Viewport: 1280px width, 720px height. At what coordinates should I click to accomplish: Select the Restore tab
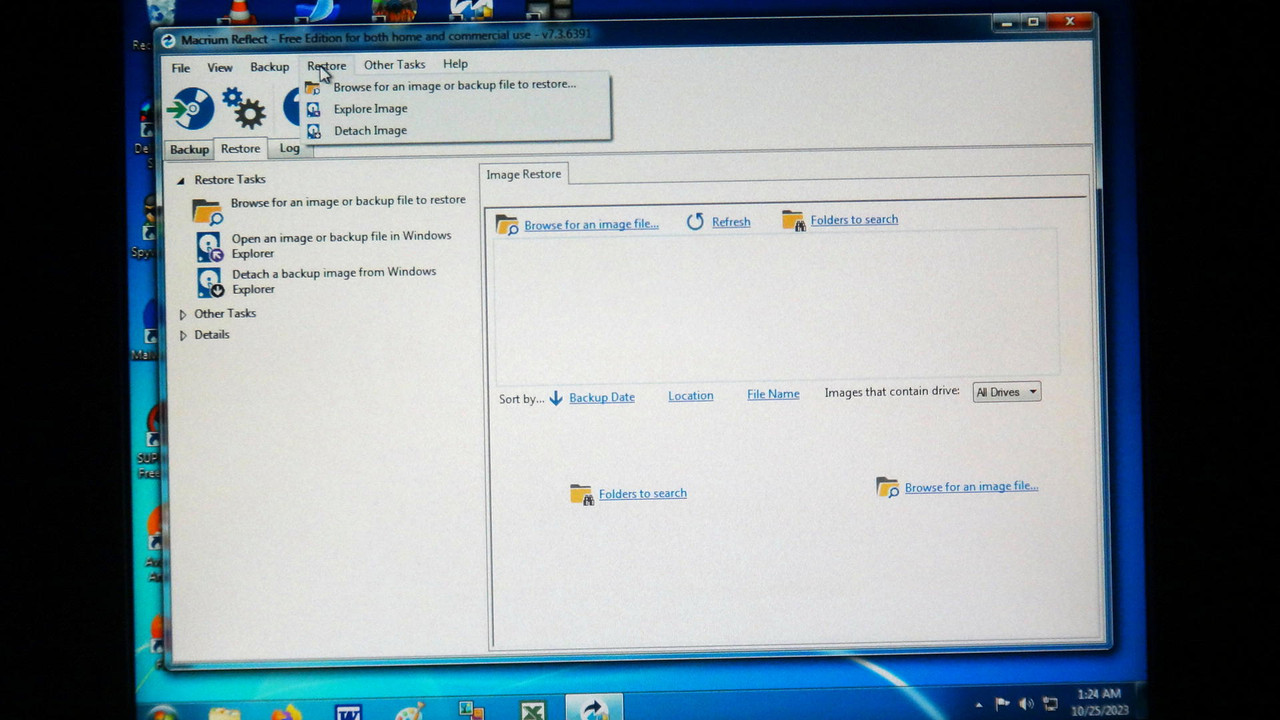point(240,149)
